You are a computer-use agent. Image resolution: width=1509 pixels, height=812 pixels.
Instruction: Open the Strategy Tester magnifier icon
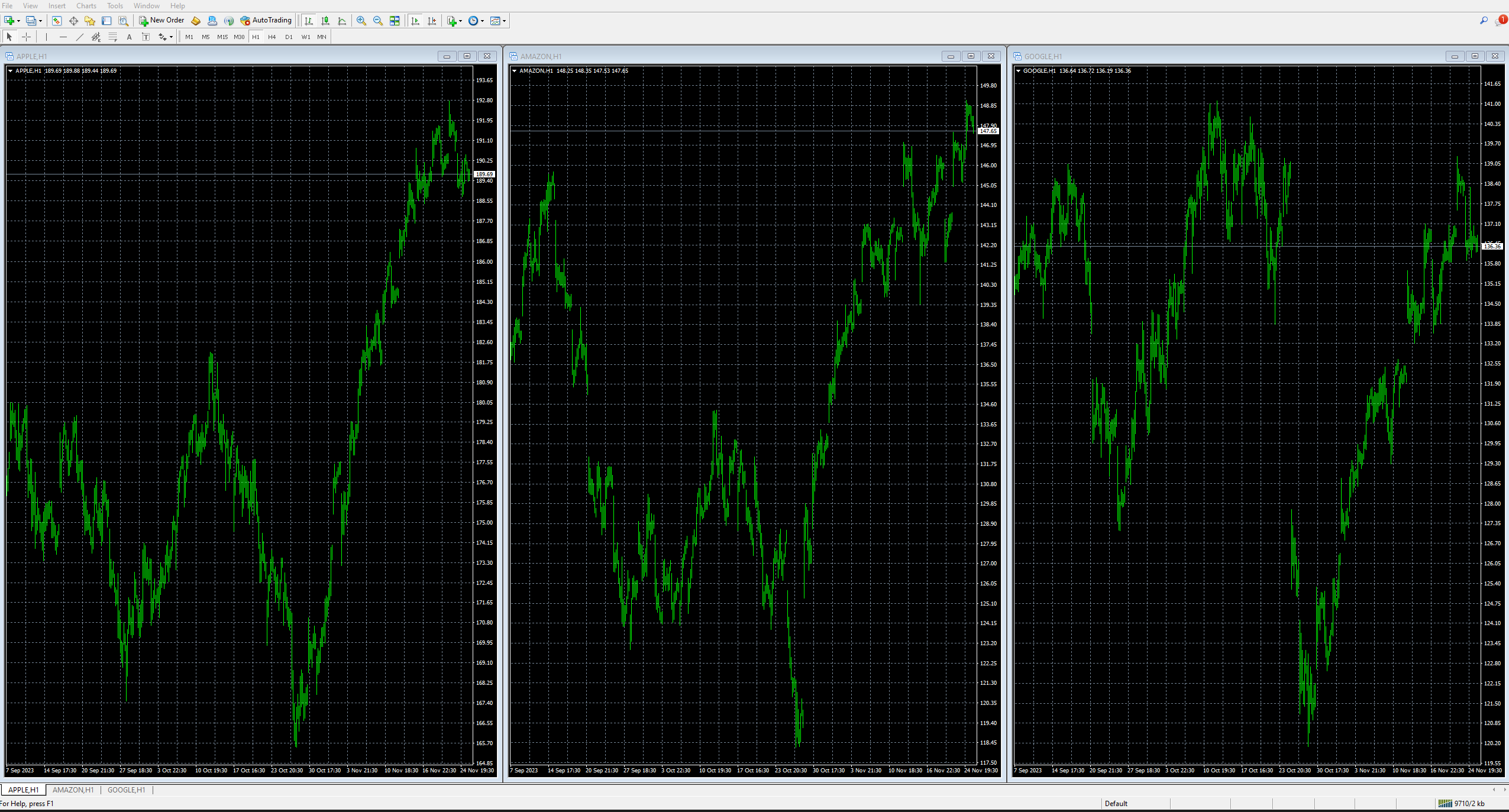(123, 21)
